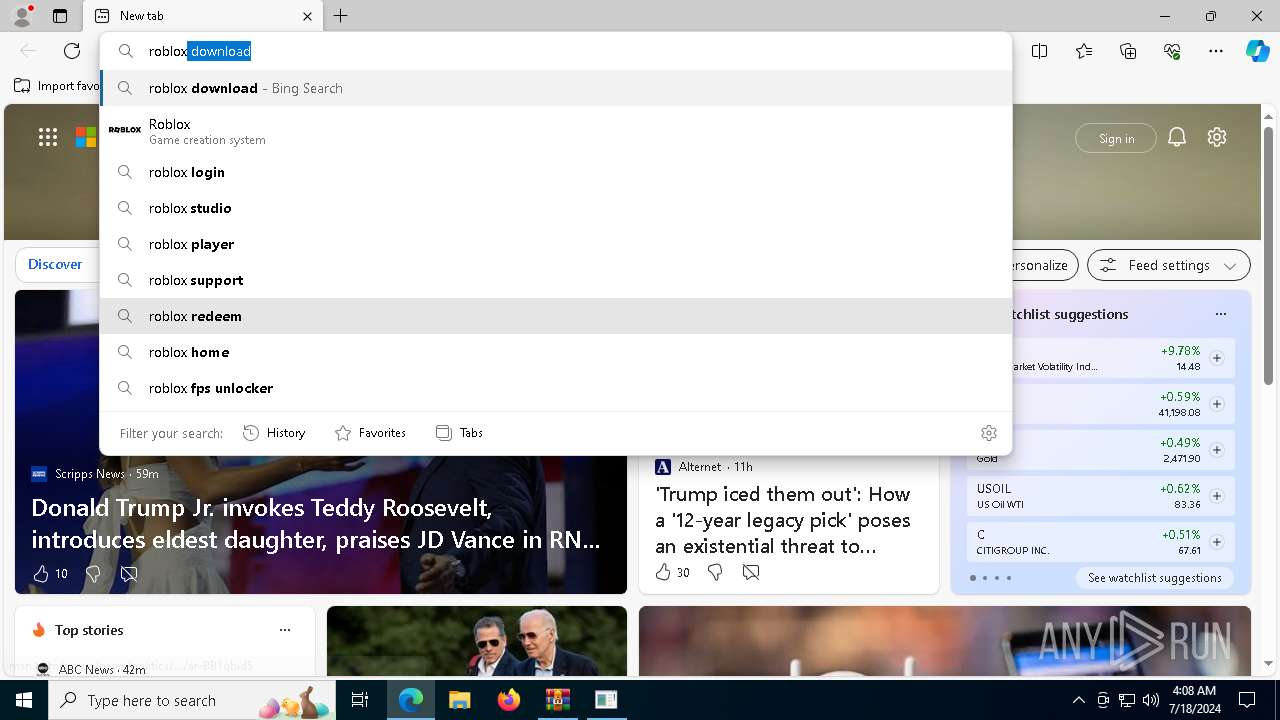The width and height of the screenshot is (1280, 720).
Task: Click the browser refresh button
Action: point(72,51)
